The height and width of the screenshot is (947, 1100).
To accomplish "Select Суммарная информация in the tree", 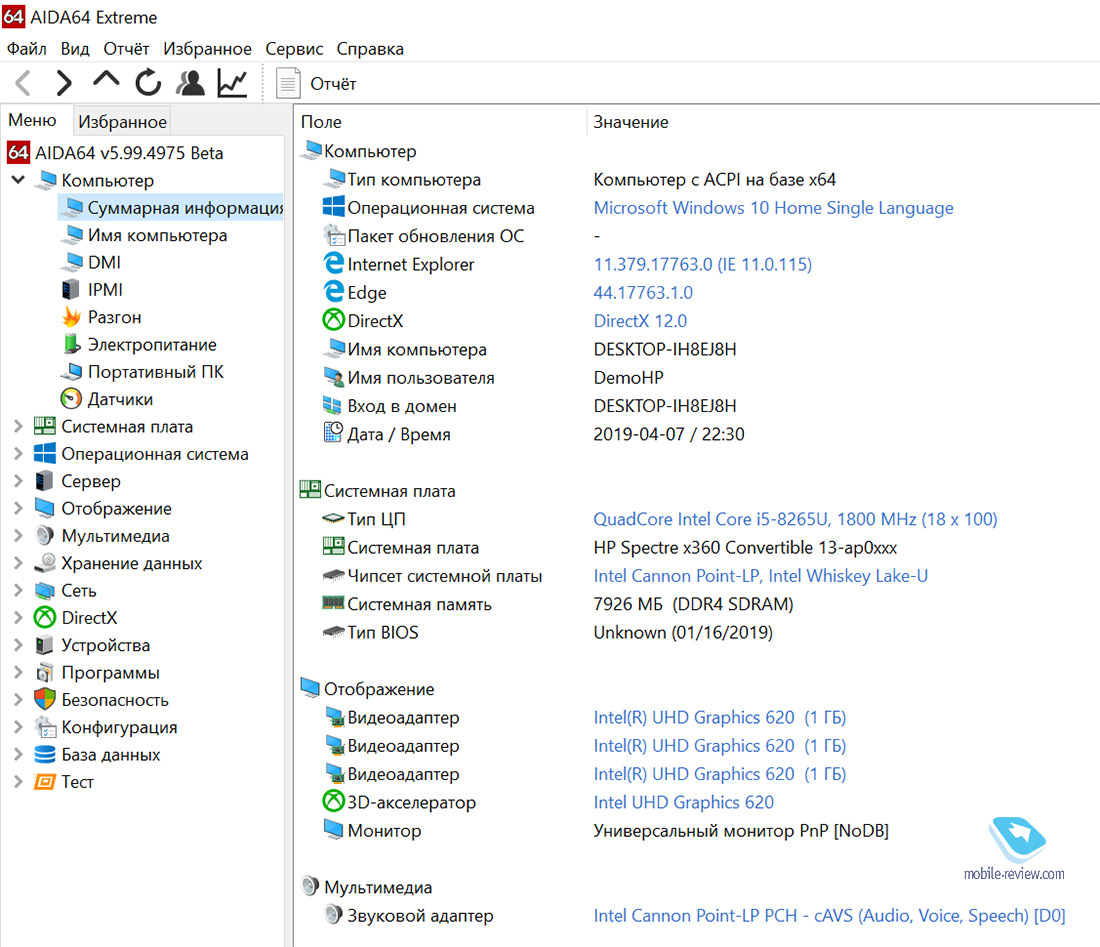I will 171,208.
